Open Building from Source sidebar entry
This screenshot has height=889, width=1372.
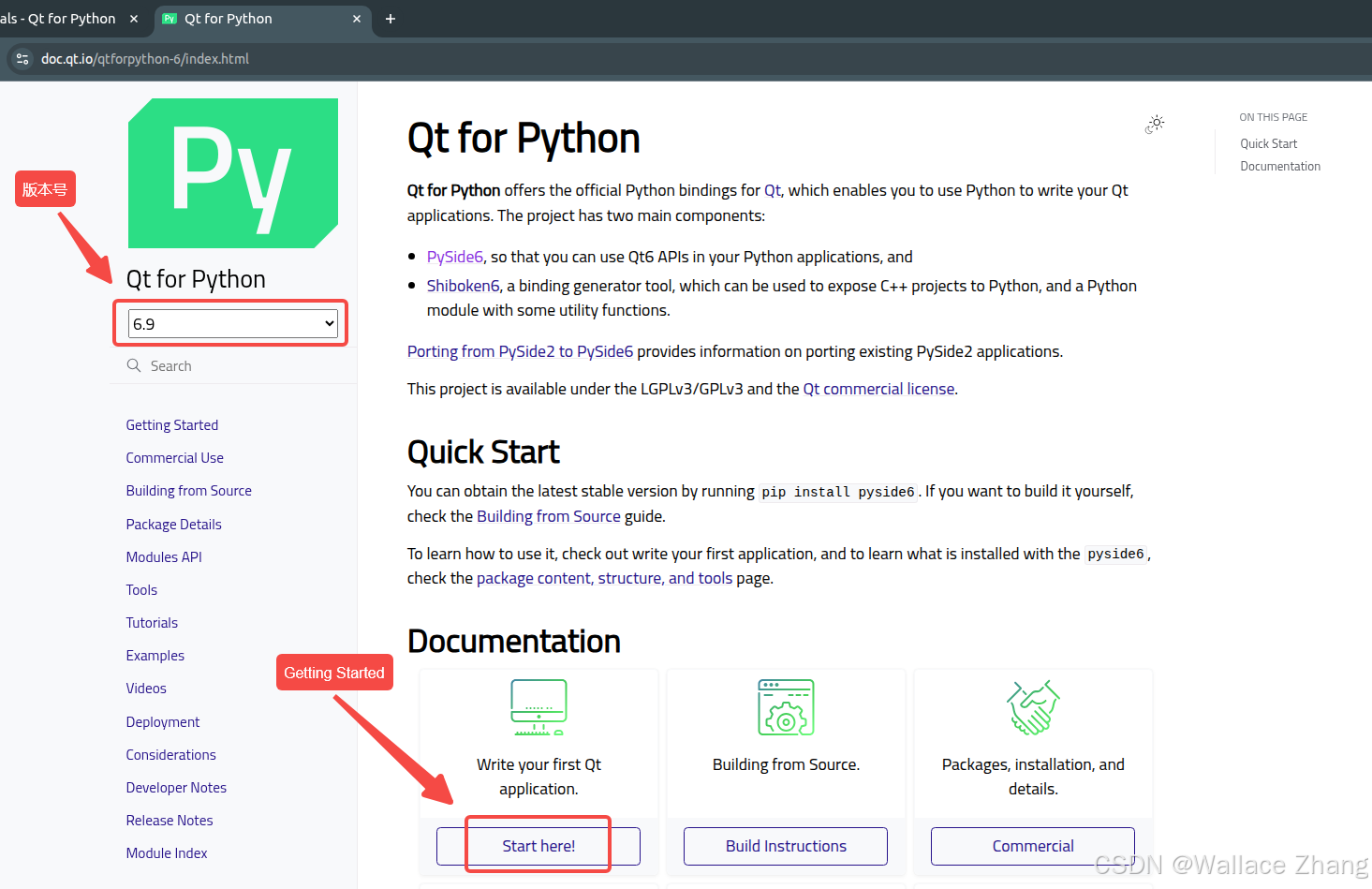189,491
